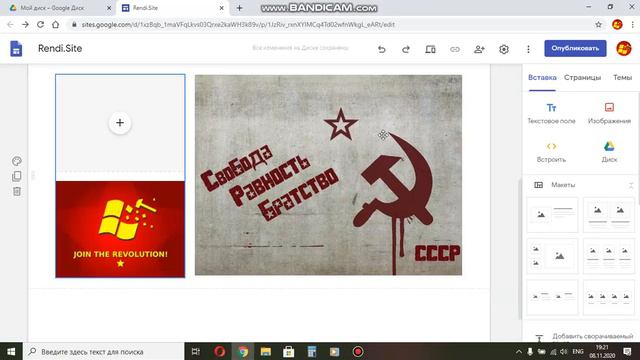Undo the last action
640x360 pixels.
382,49
